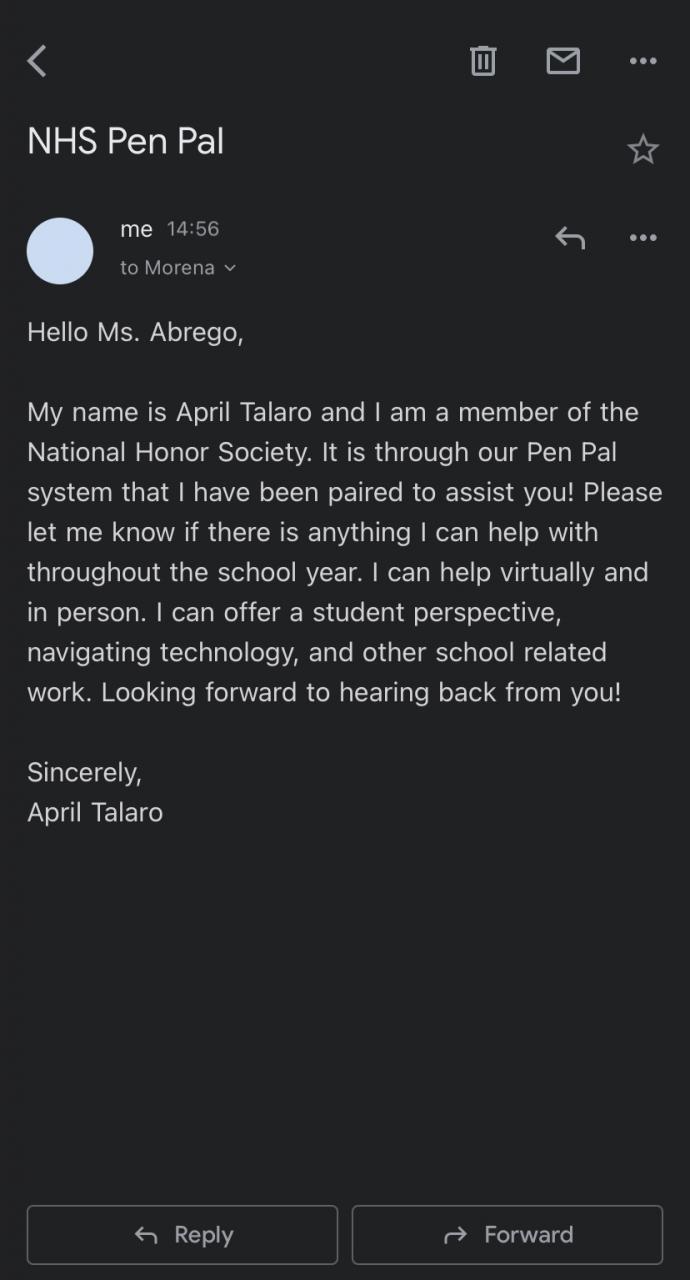Screen dimensions: 690x1280
Task: Click the "NHS Pen Pal" subject title
Action: pyautogui.click(x=126, y=142)
